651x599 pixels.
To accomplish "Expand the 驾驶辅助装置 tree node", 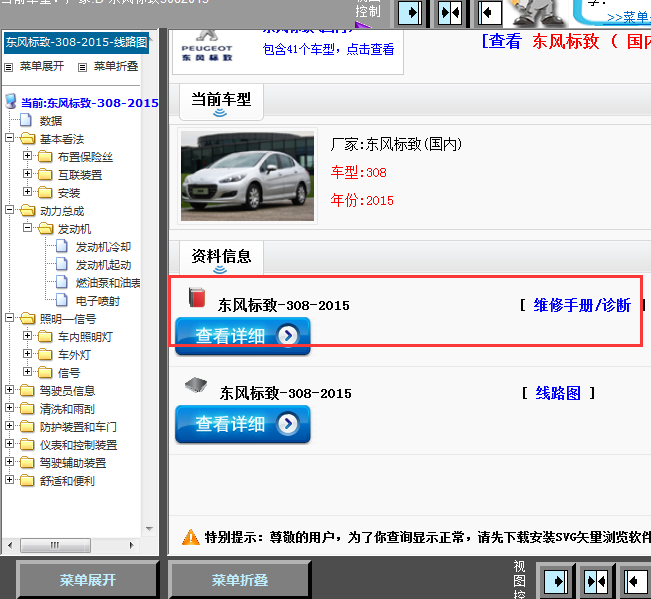I will [9, 462].
